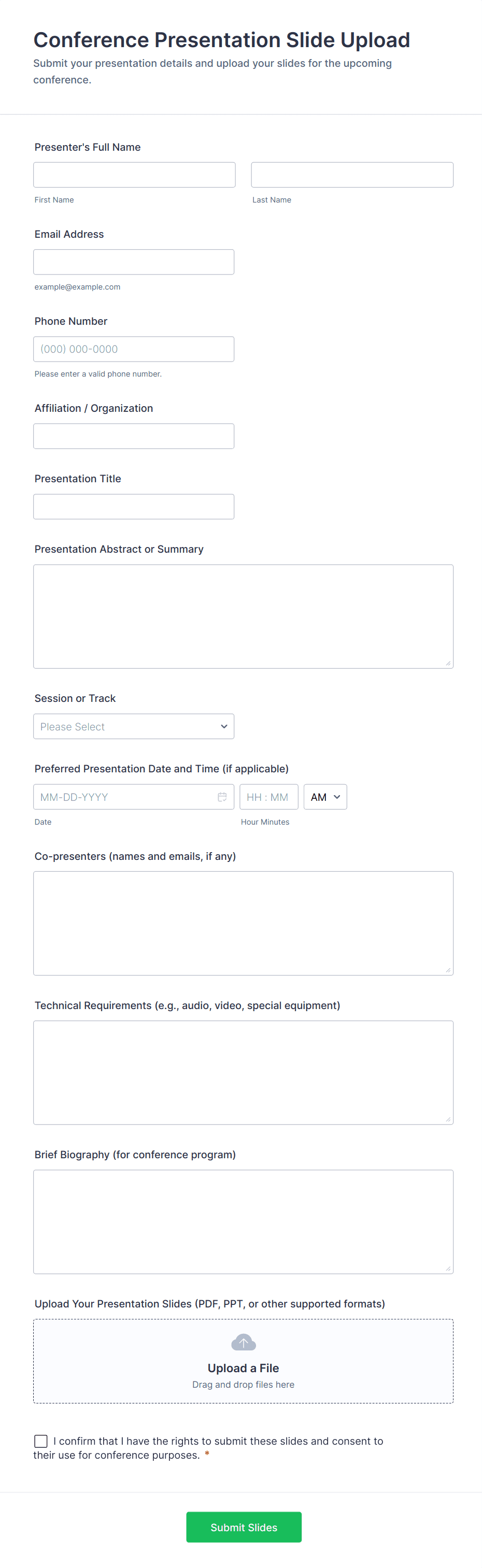Click the Email Address input
This screenshot has width=482, height=1568.
[133, 262]
